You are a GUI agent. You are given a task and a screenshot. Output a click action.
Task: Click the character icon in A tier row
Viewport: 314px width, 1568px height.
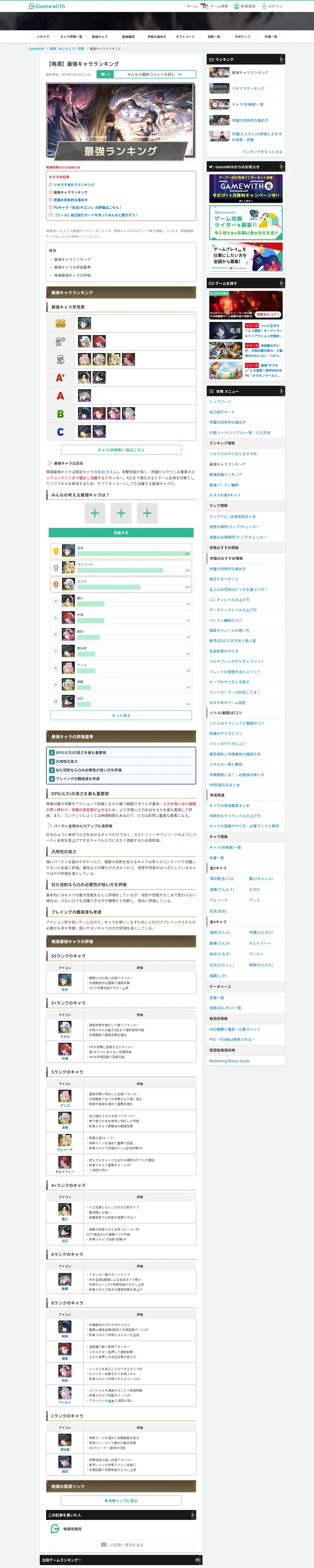(84, 396)
